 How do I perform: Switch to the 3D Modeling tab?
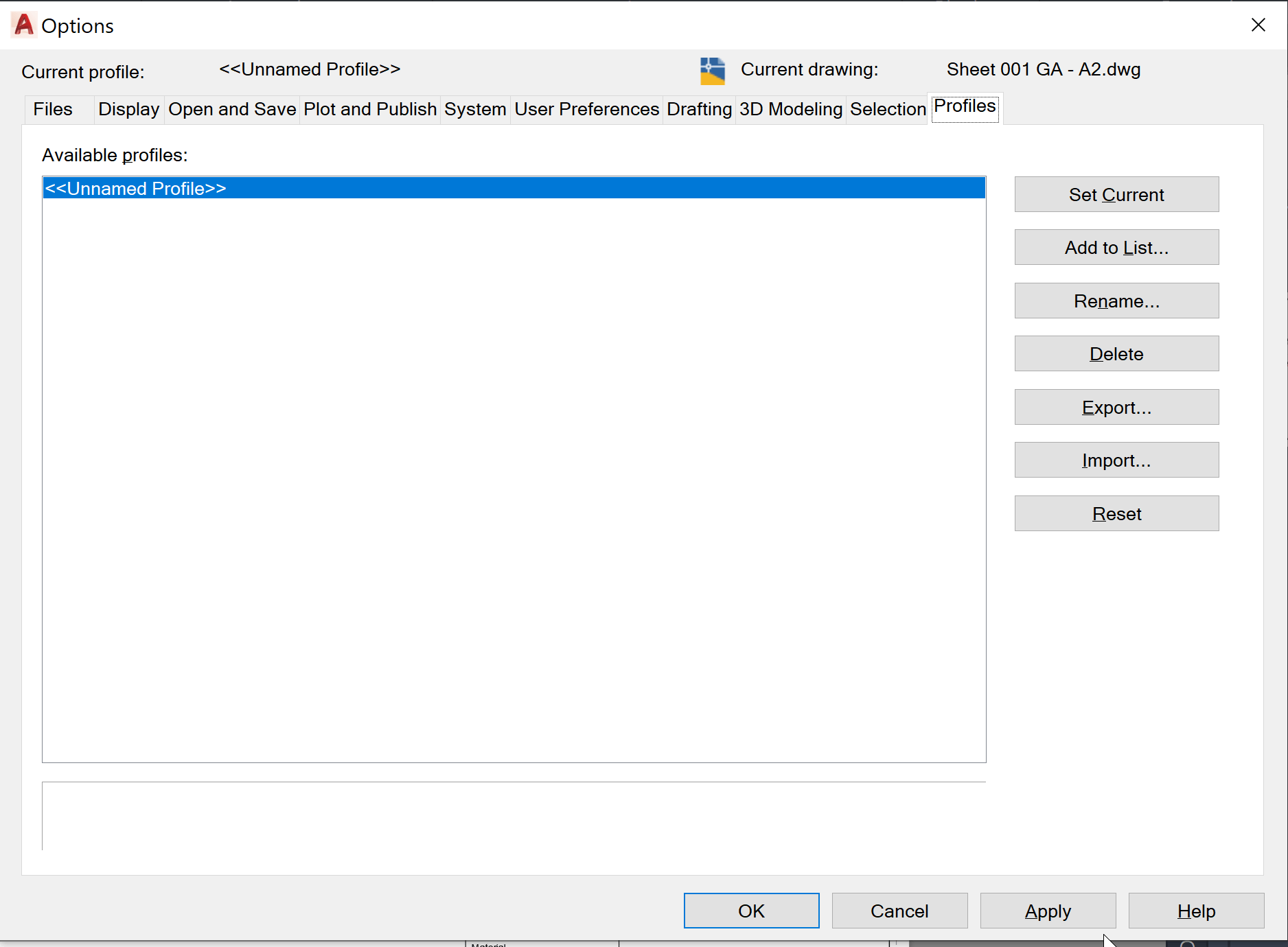790,109
